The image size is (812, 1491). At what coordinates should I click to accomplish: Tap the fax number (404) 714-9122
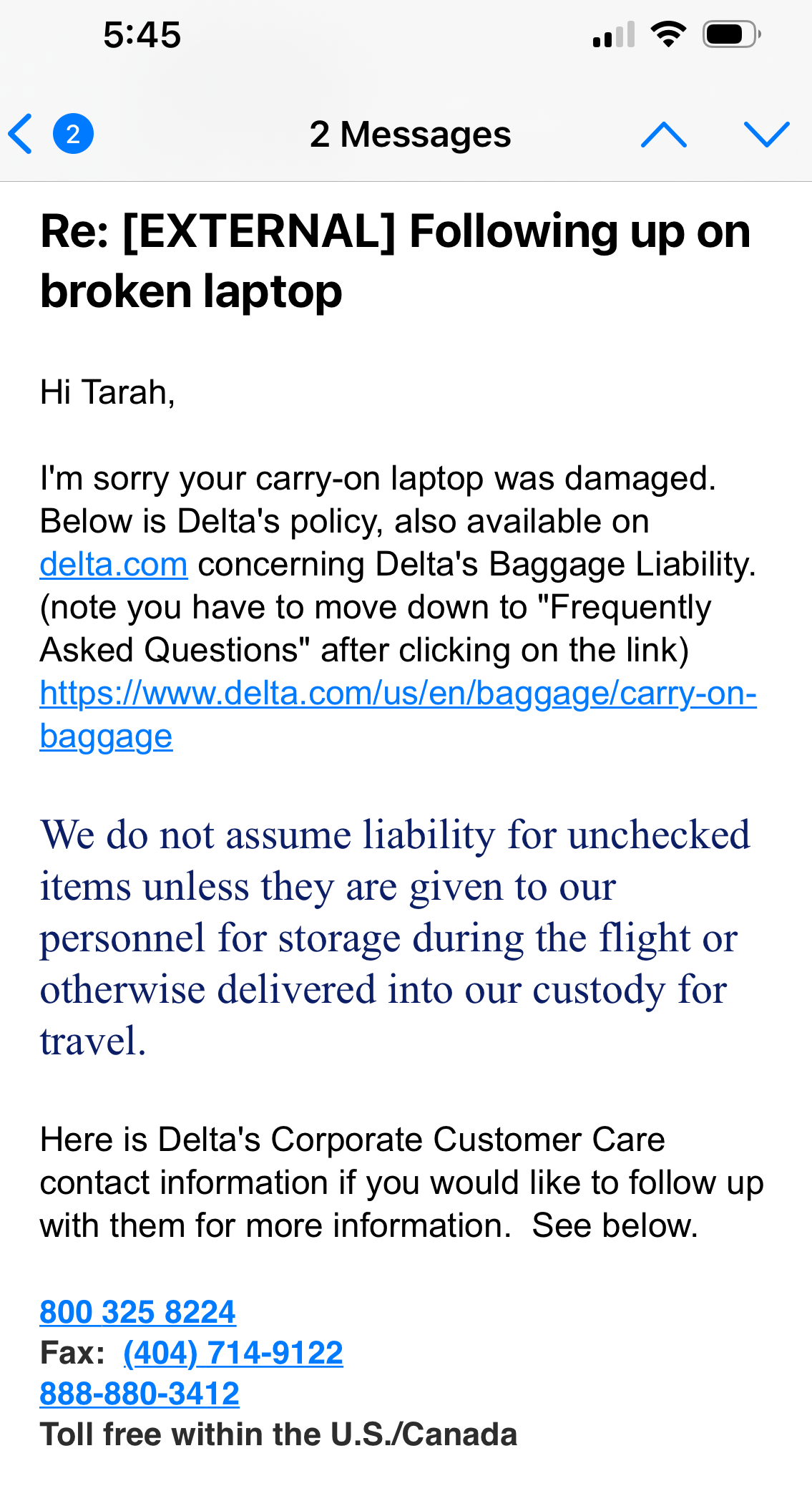(x=233, y=1352)
